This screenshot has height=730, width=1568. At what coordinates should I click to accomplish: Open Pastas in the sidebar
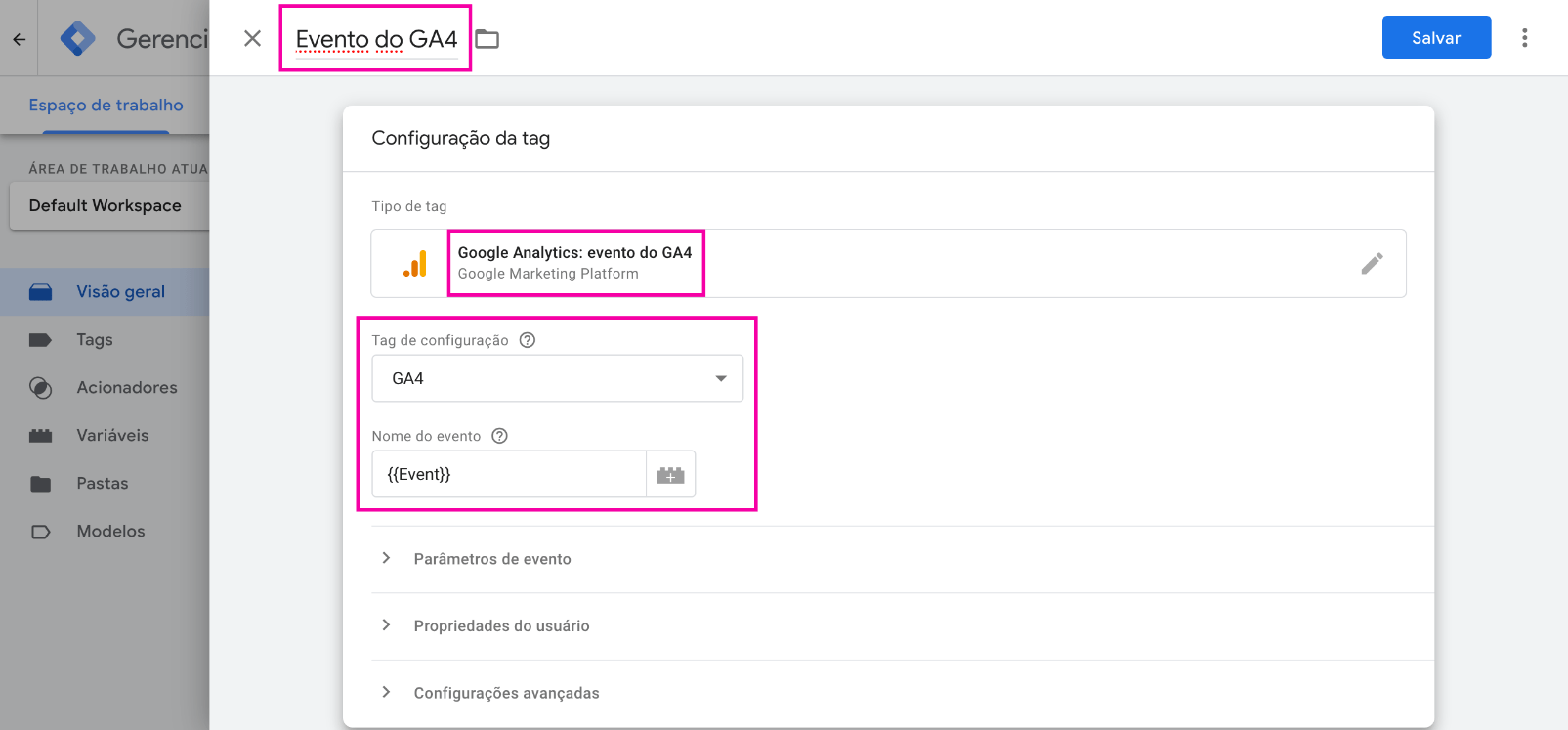click(x=105, y=483)
